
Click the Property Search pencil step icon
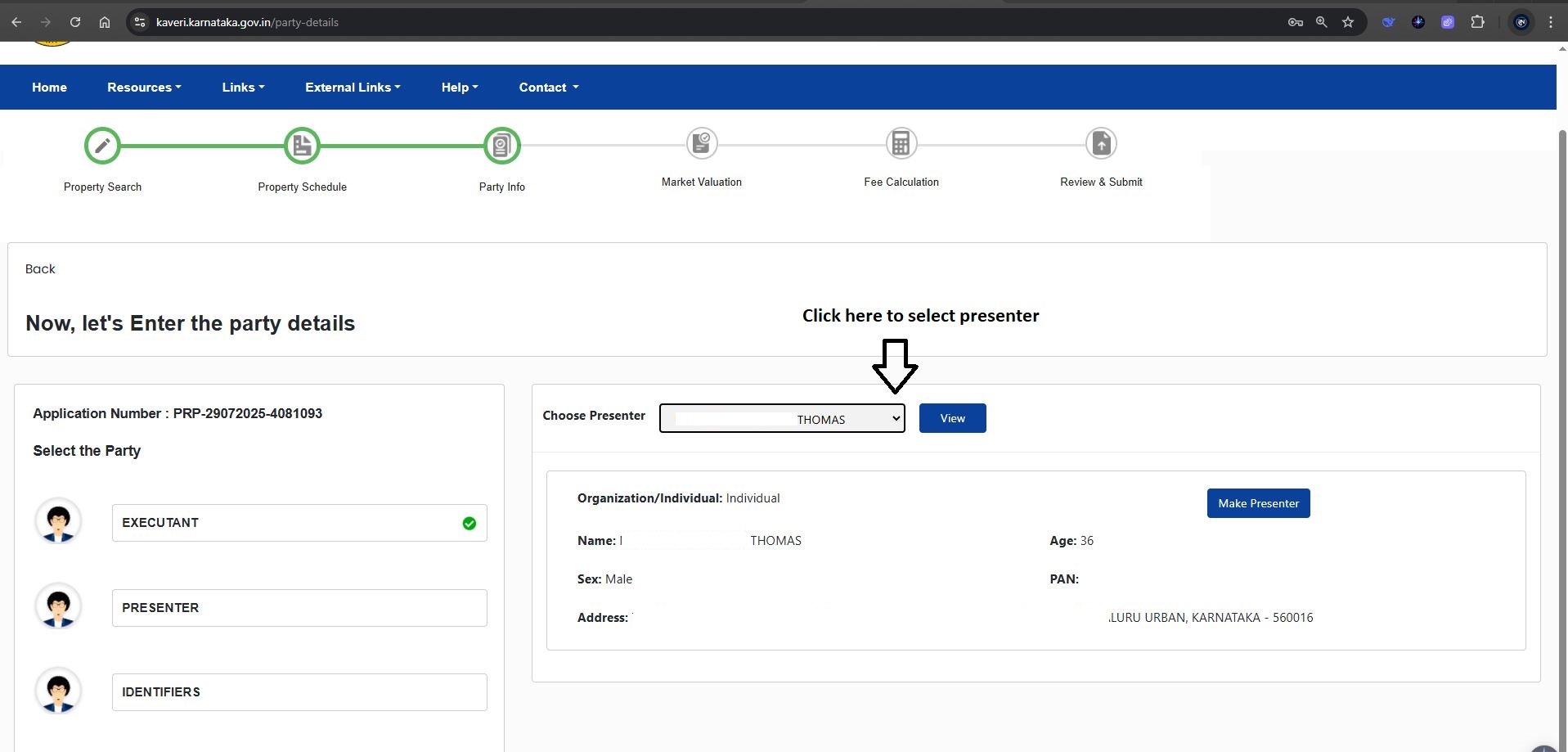[x=102, y=146]
